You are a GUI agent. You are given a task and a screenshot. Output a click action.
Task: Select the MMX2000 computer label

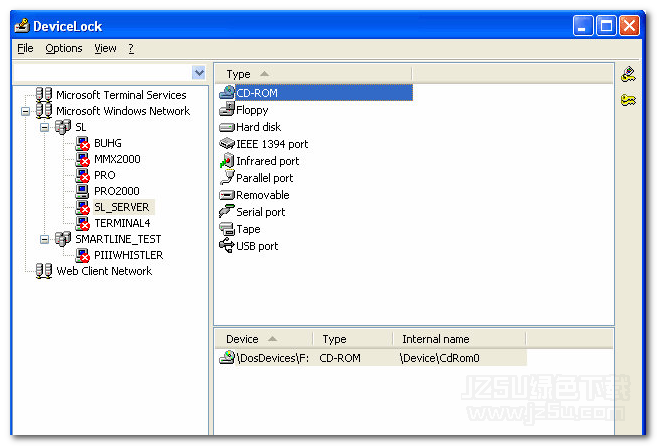[x=117, y=159]
